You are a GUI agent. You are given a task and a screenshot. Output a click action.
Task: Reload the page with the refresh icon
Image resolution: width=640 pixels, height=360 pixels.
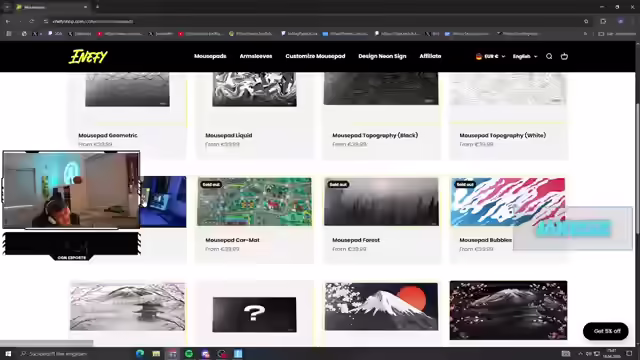pos(31,21)
